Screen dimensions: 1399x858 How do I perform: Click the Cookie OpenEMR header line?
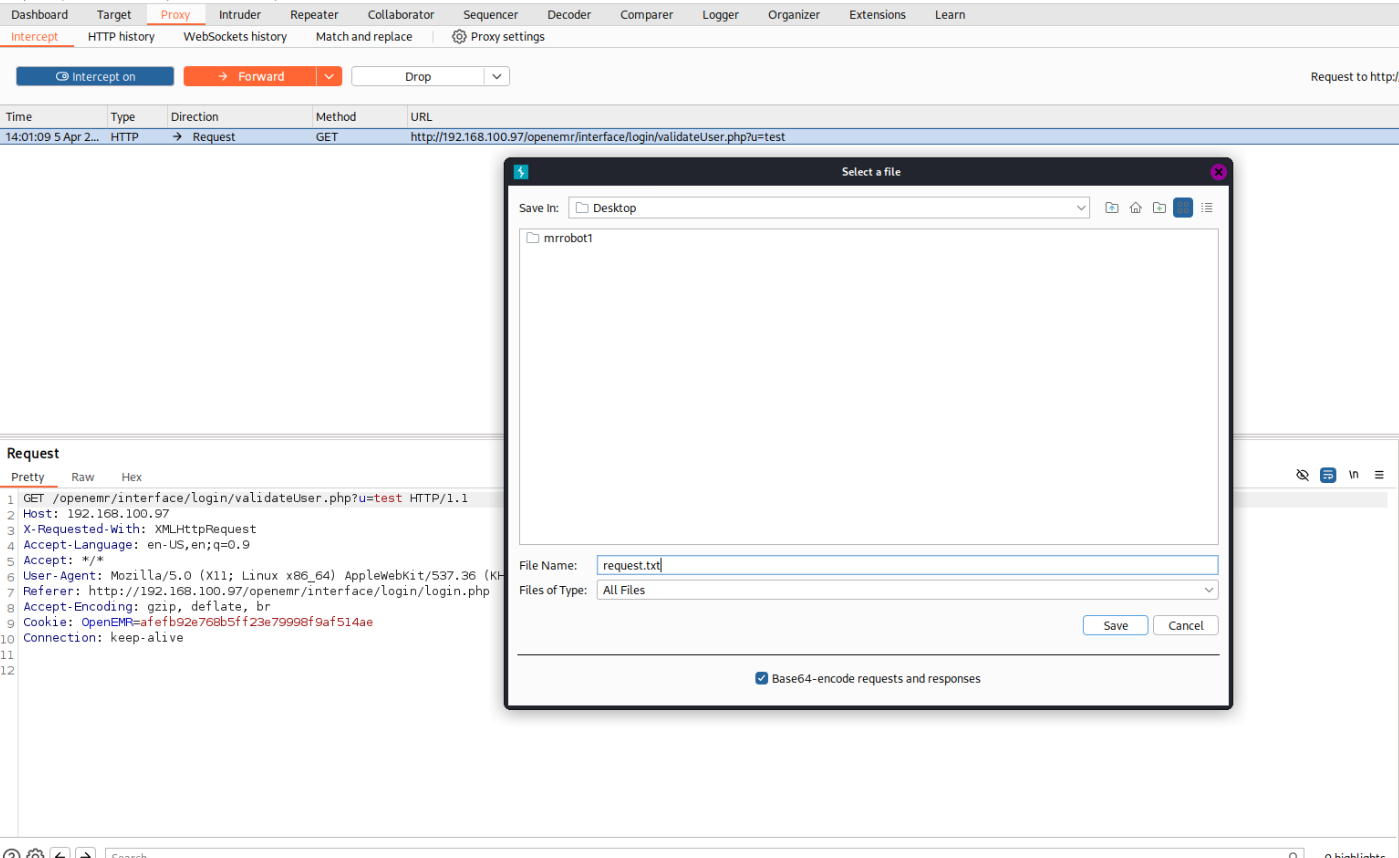[x=198, y=622]
